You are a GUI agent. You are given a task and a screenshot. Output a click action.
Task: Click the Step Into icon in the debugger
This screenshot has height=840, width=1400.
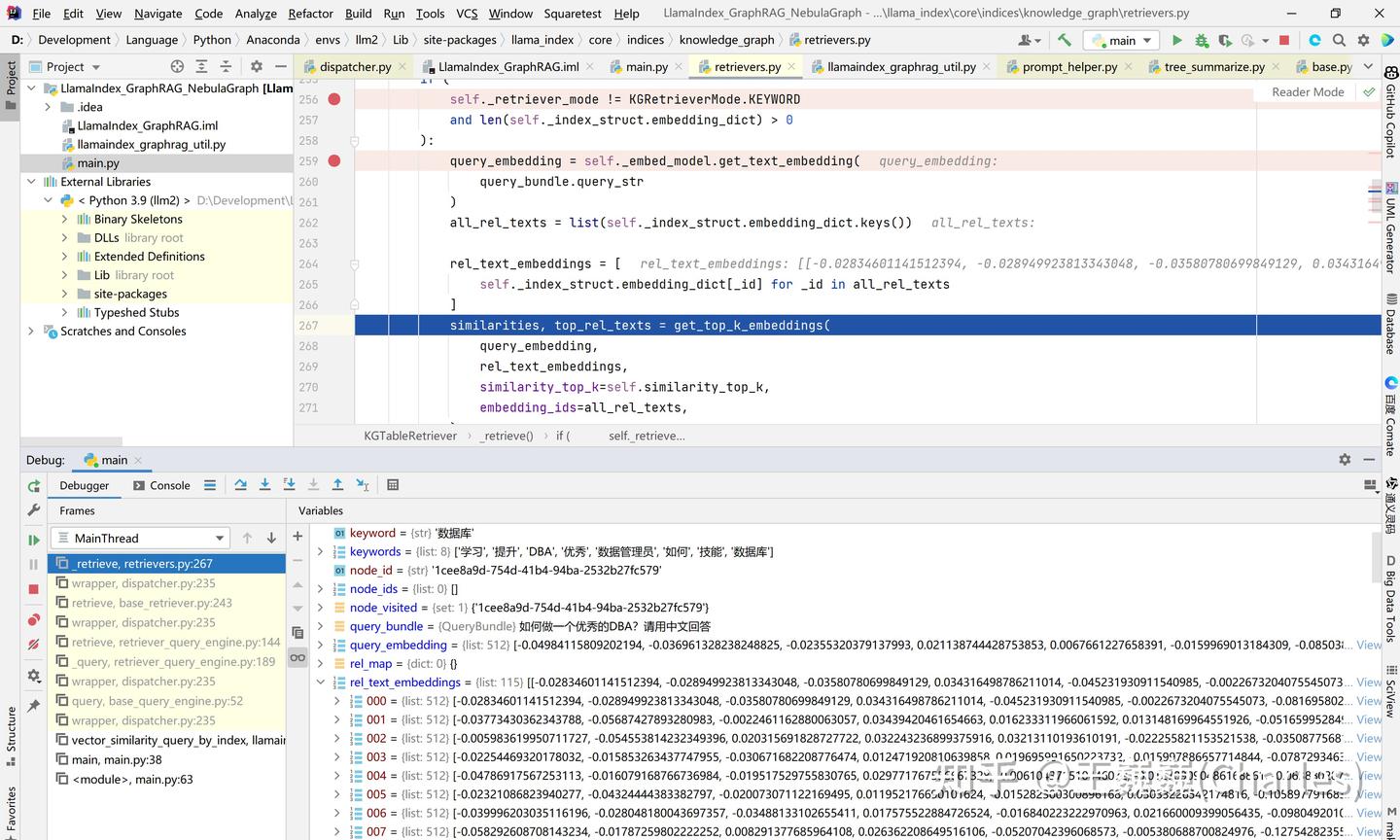click(264, 485)
